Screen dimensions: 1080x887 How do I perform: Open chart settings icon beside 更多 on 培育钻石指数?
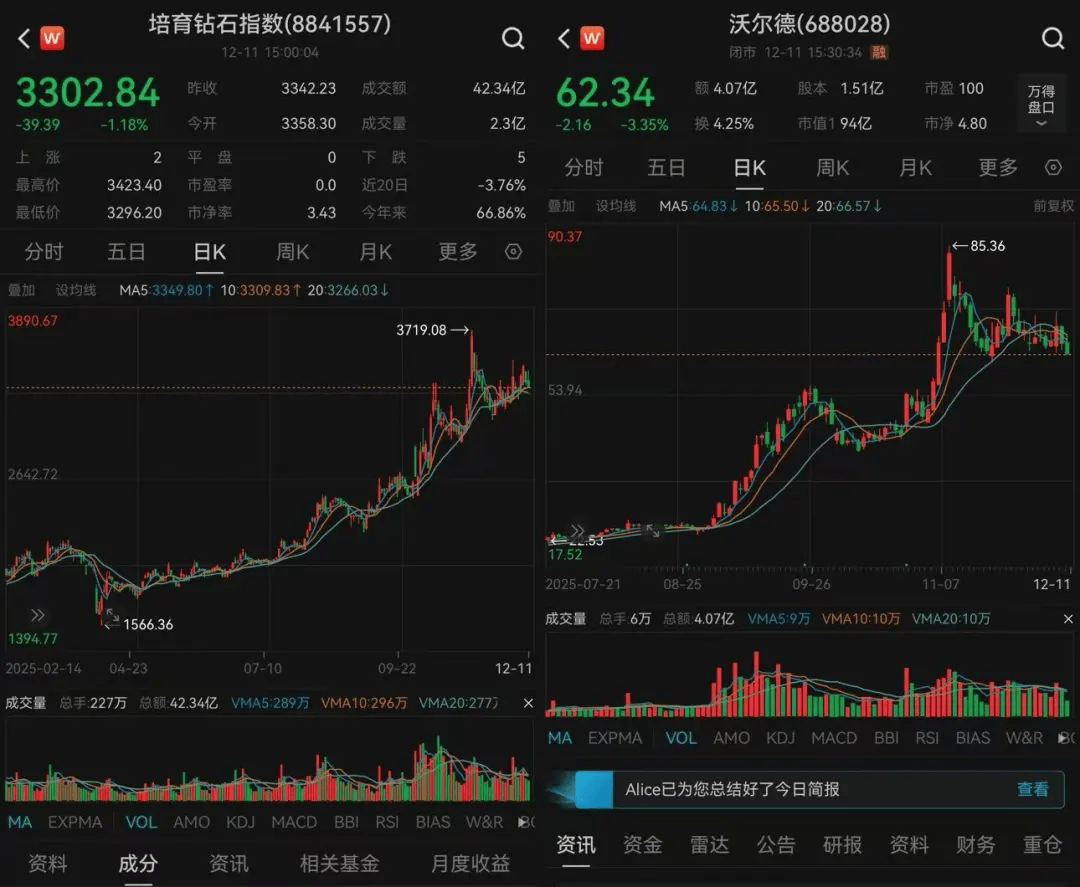513,252
